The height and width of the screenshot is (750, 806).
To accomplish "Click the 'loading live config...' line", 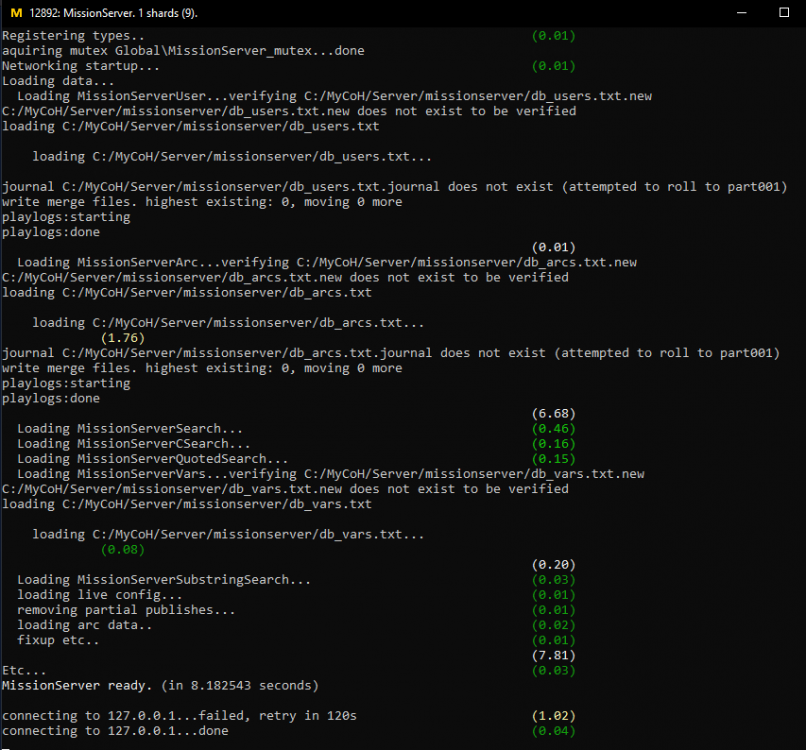I will pyautogui.click(x=100, y=594).
